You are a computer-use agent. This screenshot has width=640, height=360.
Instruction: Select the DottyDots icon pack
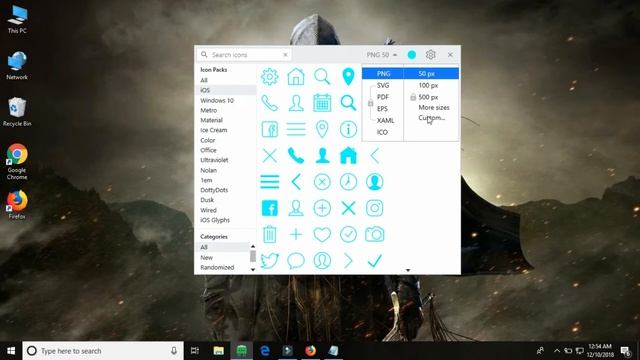click(x=214, y=190)
